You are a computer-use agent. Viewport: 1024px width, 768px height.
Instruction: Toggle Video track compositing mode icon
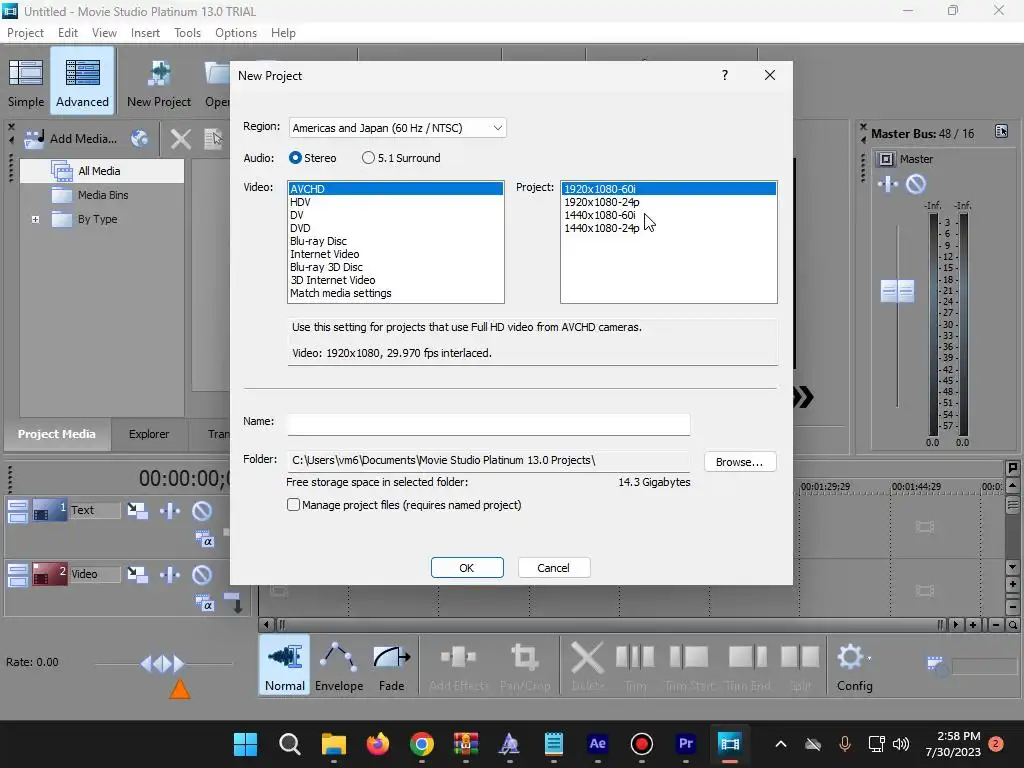pos(204,603)
